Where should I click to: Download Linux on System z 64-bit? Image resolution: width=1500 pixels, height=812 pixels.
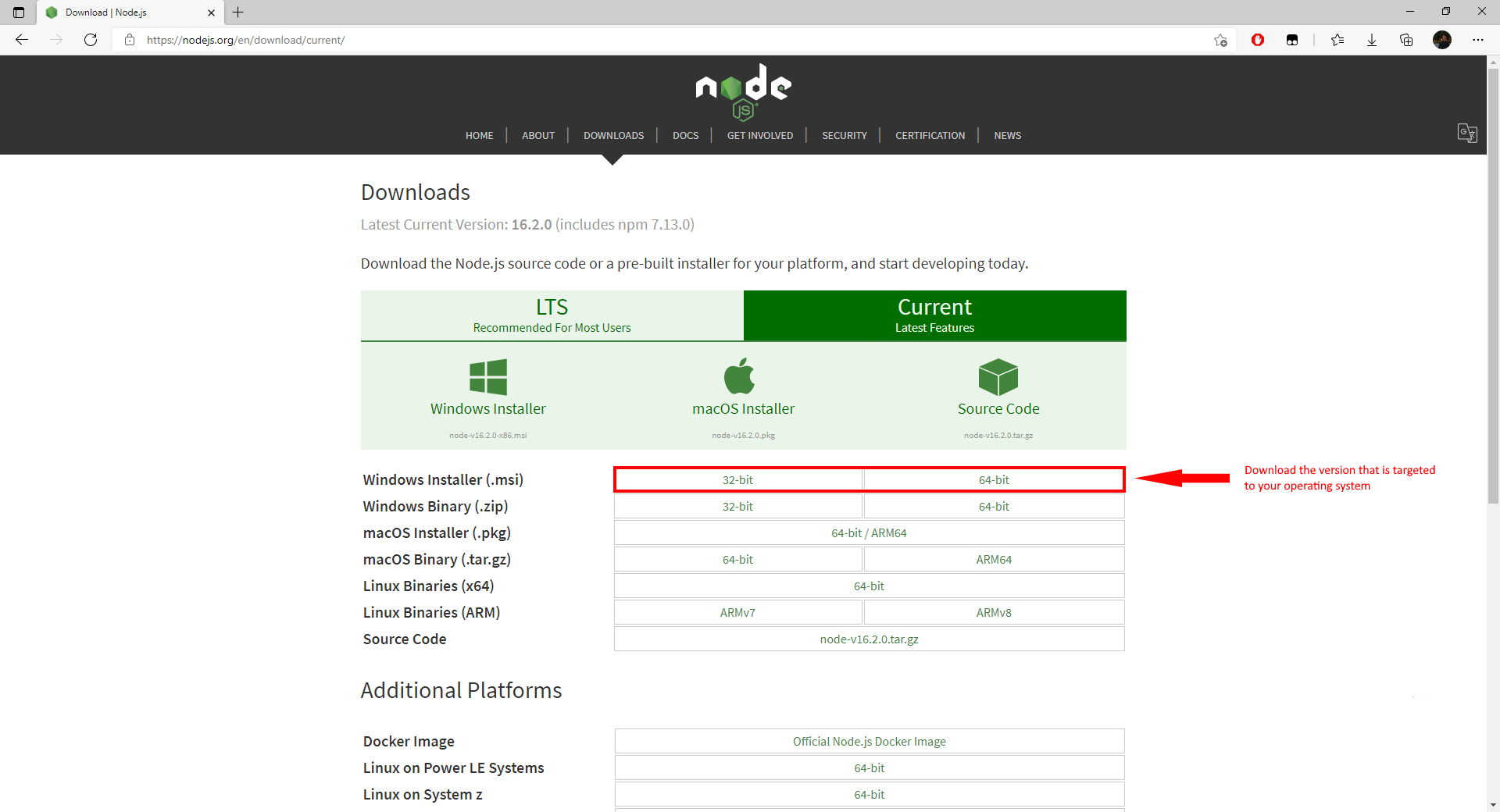(870, 795)
